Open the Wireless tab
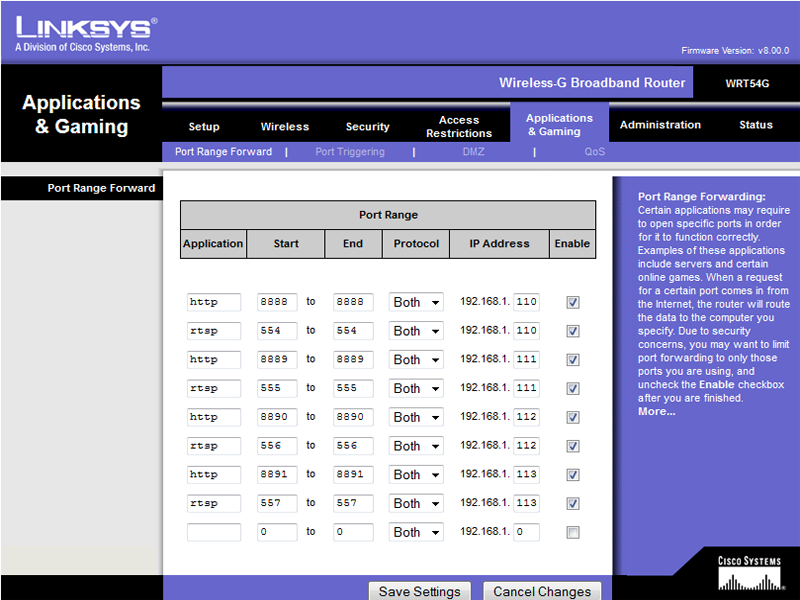 (x=285, y=127)
